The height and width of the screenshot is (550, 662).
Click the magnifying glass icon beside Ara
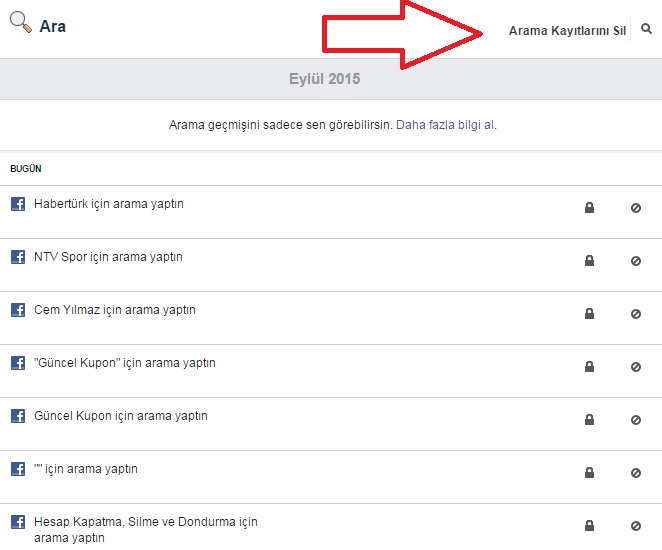[21, 22]
